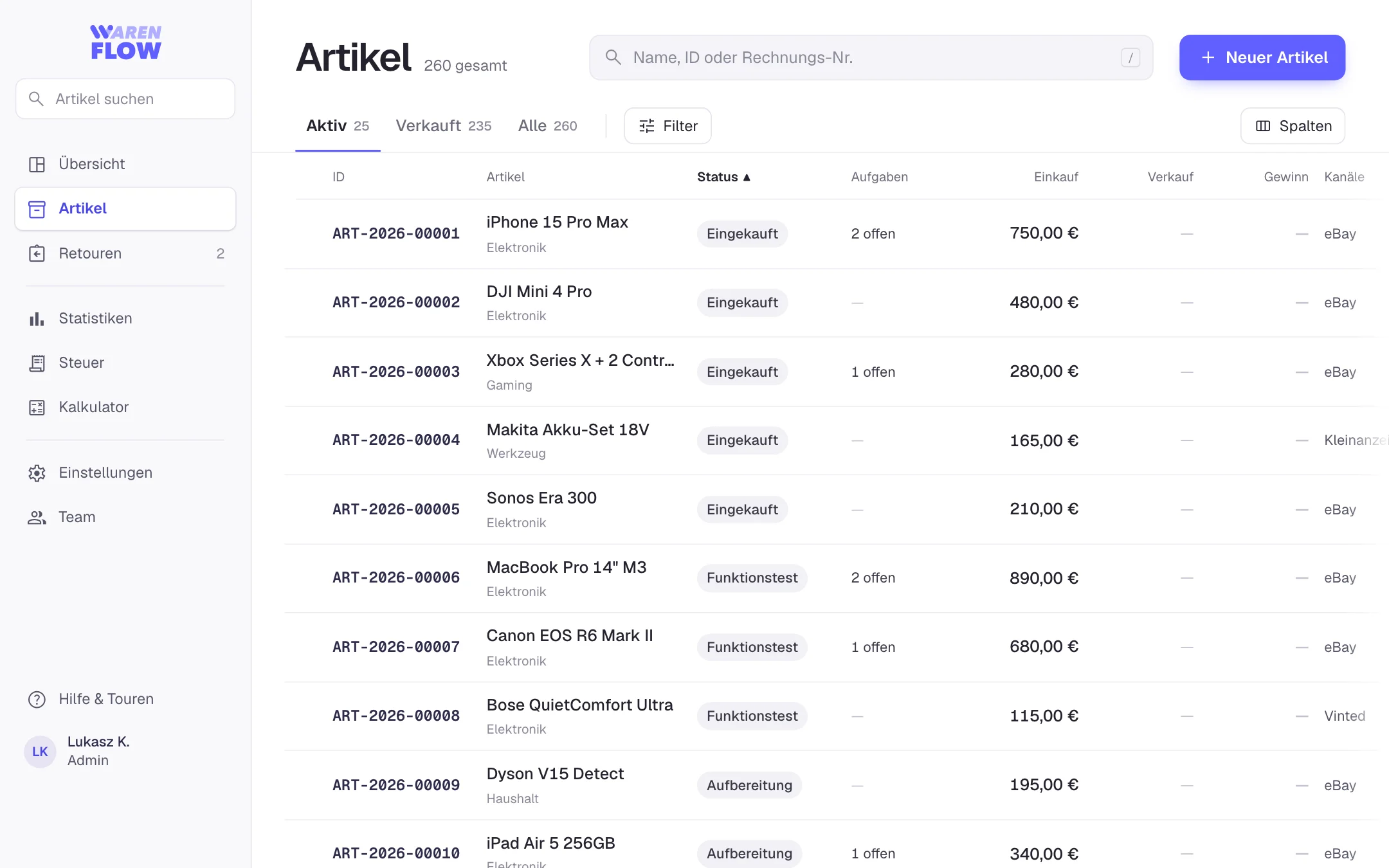The image size is (1389, 868).
Task: Click 1 offen for Canon EOS R6
Action: (873, 647)
